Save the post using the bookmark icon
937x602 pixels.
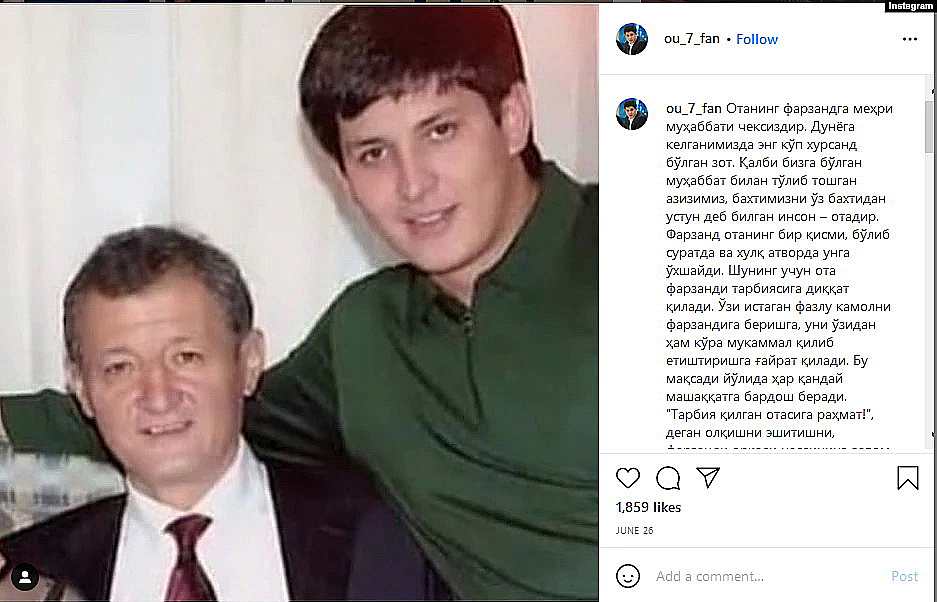907,478
